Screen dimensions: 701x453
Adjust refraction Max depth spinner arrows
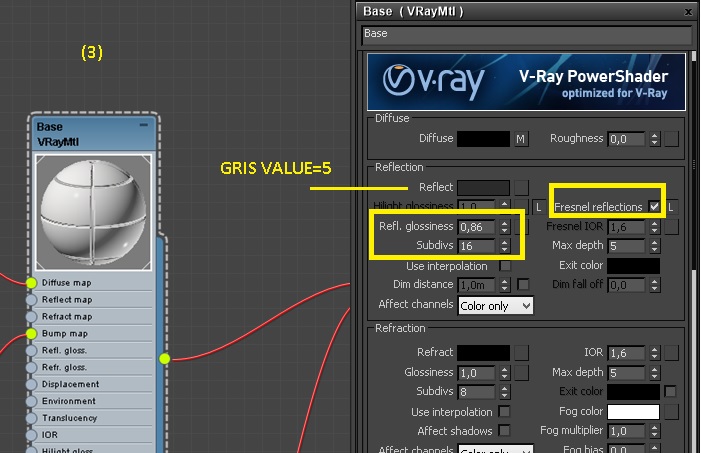[x=655, y=373]
